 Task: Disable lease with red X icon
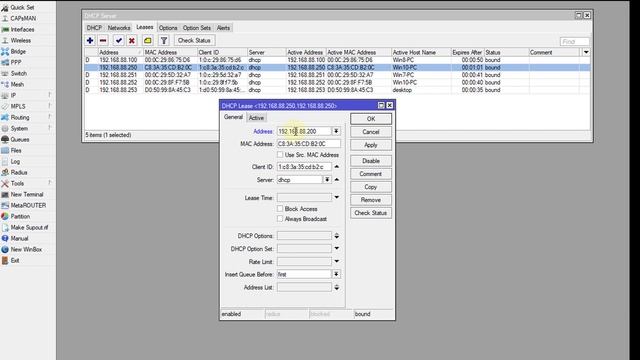(131, 40)
